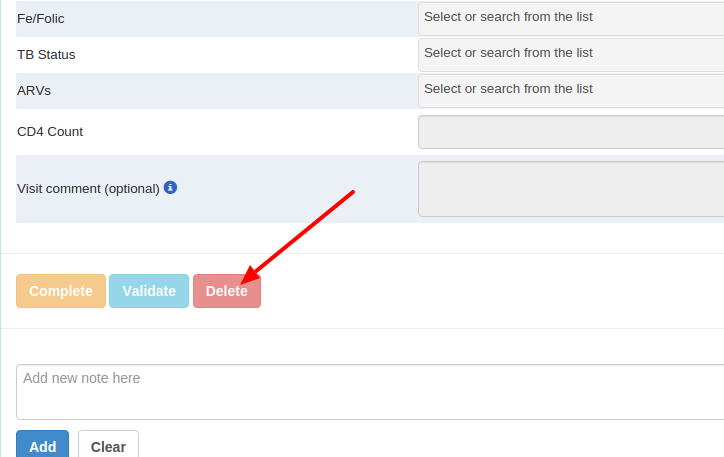Click the ARVs row label
This screenshot has width=724, height=457.
coord(34,90)
